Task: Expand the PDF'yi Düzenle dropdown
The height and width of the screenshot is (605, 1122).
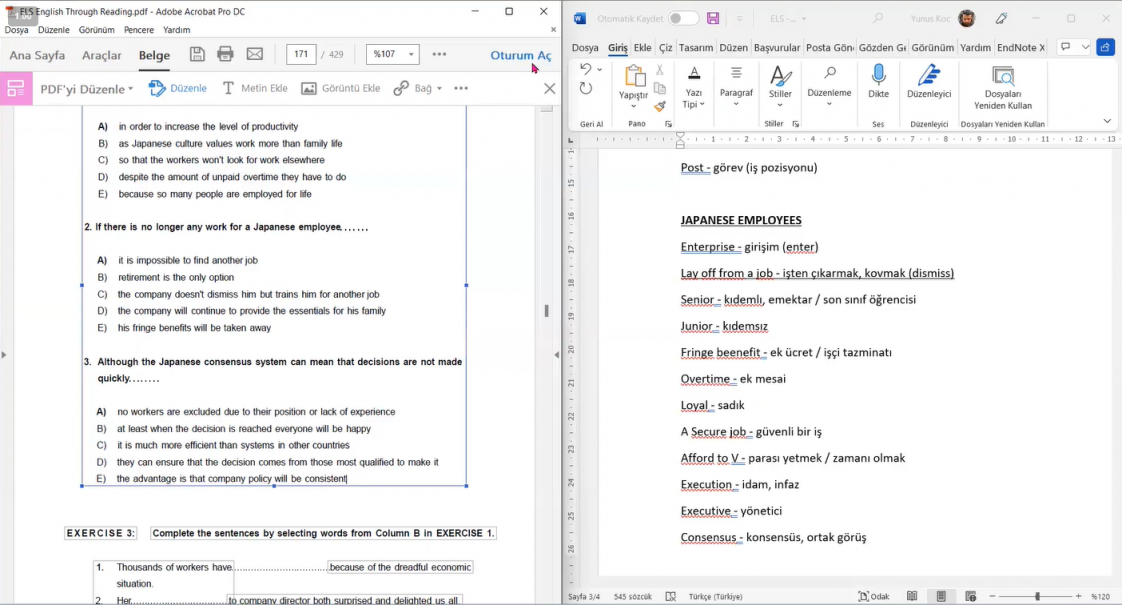Action: (x=87, y=88)
